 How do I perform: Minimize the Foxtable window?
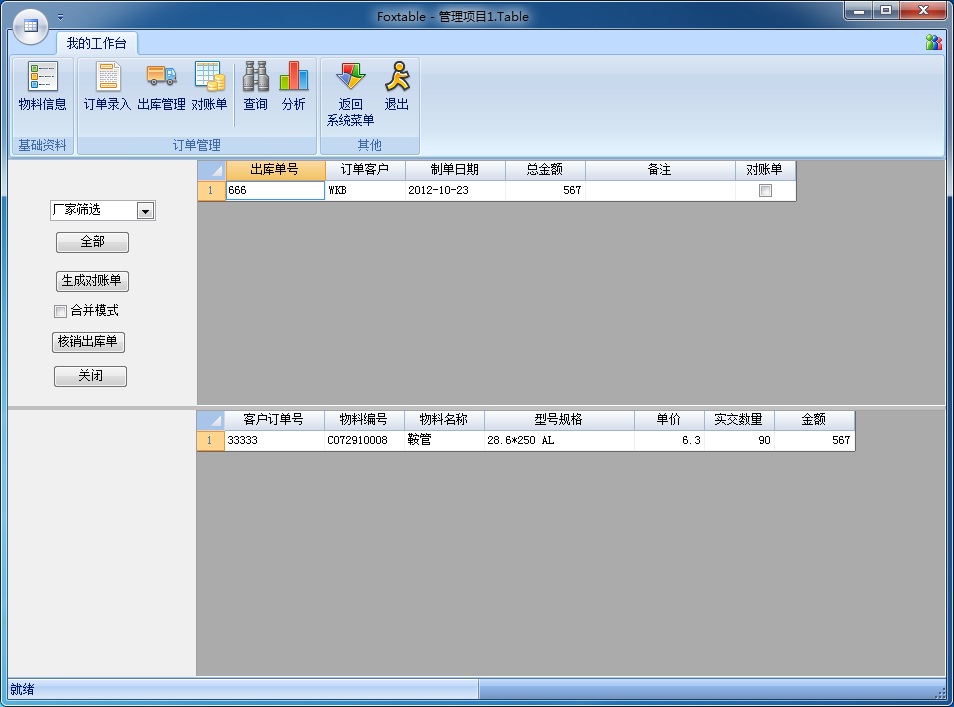[859, 10]
